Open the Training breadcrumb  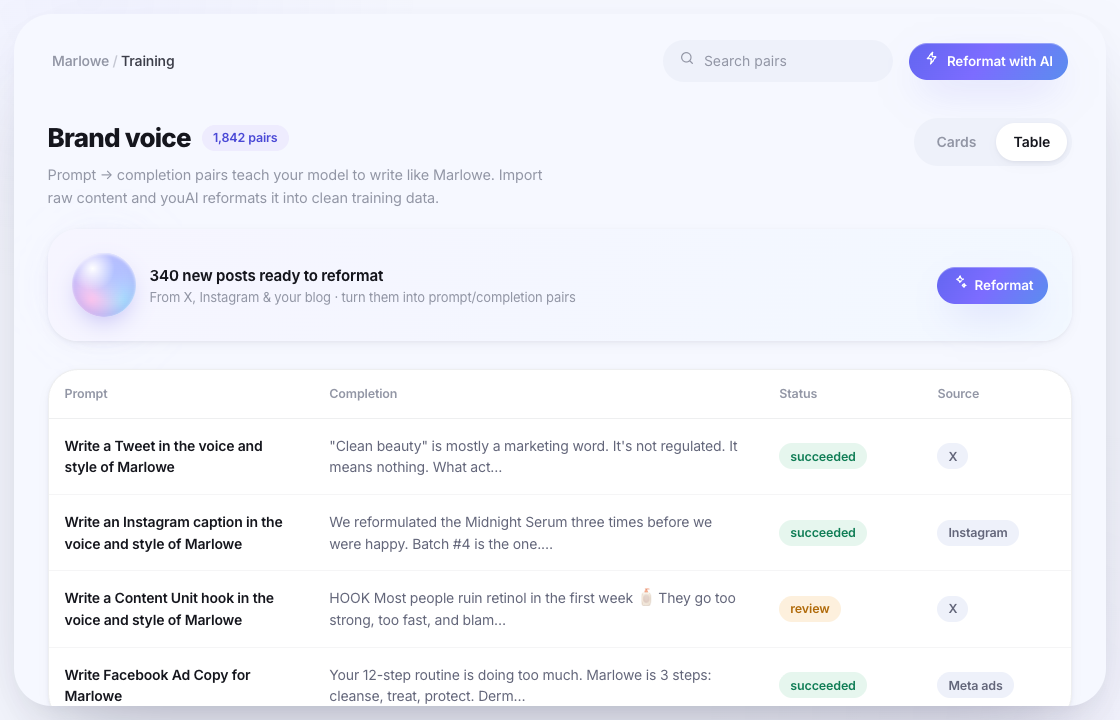[x=148, y=61]
